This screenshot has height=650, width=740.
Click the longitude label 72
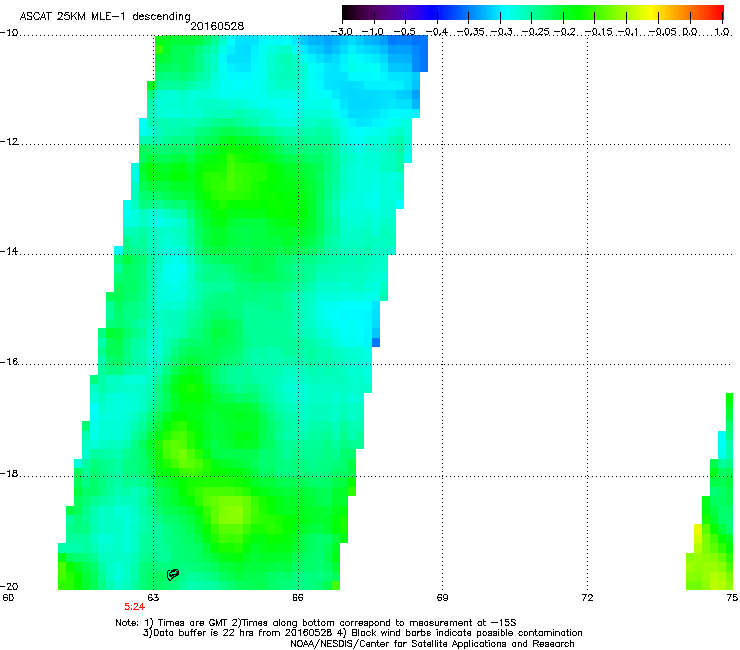click(x=587, y=598)
